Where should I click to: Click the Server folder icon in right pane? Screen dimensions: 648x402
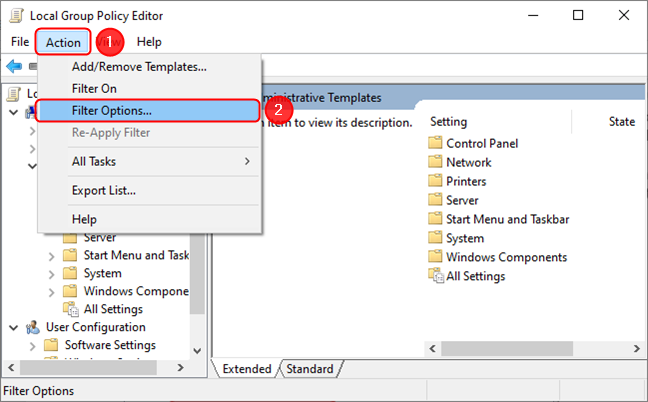tap(435, 200)
